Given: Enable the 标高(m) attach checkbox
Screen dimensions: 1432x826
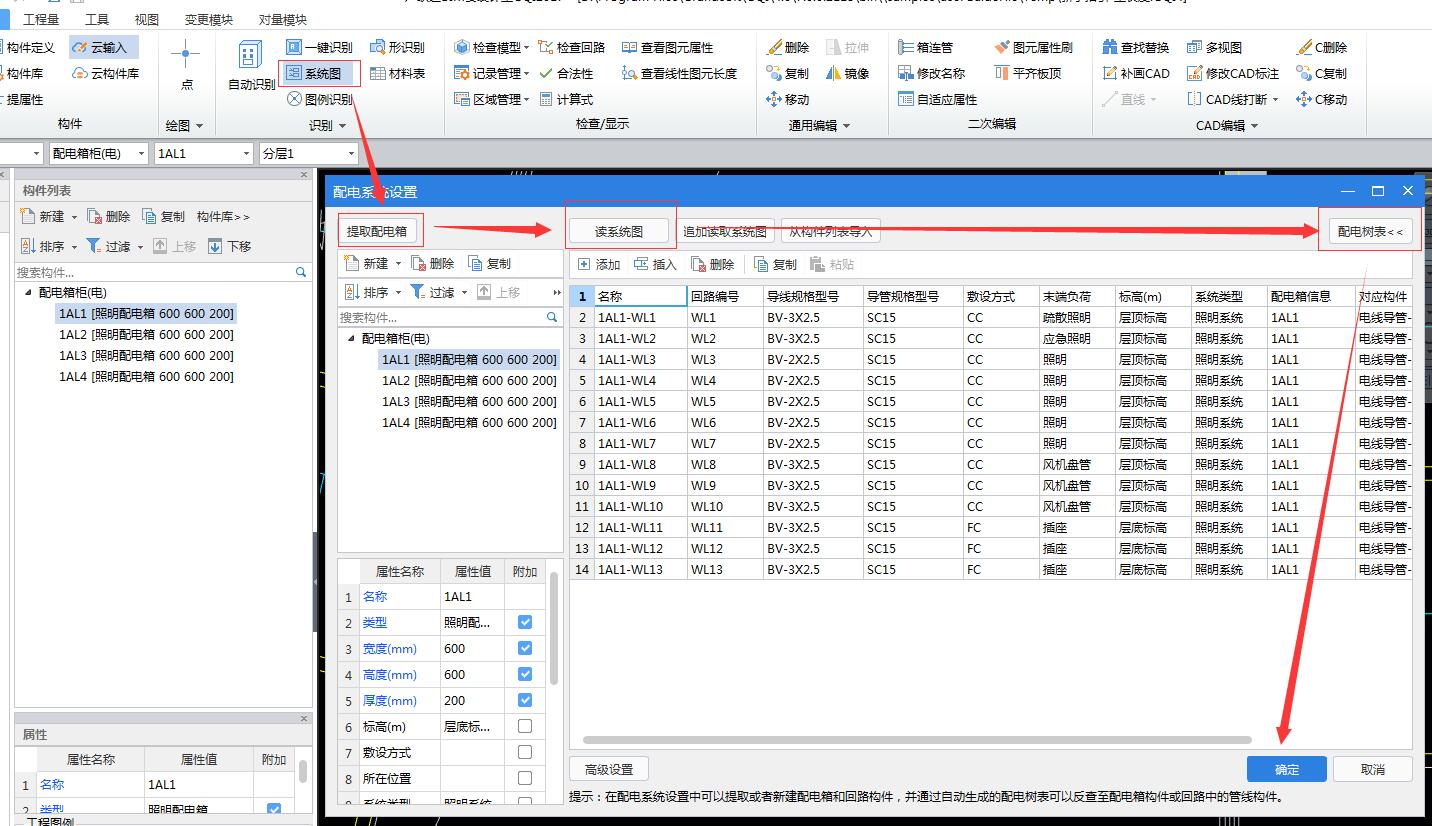Looking at the screenshot, I should [x=525, y=726].
